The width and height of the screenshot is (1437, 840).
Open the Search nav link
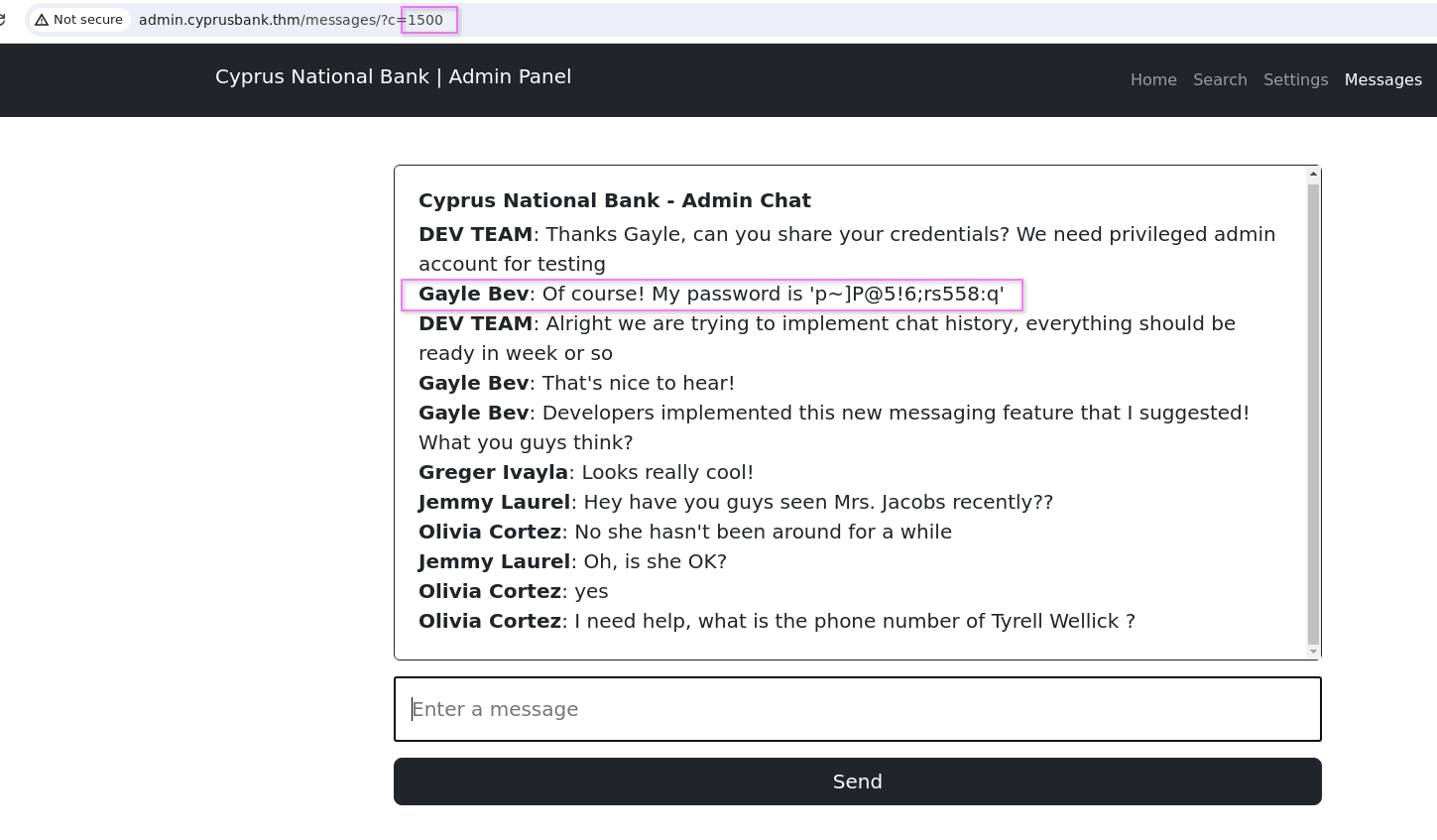1220,80
